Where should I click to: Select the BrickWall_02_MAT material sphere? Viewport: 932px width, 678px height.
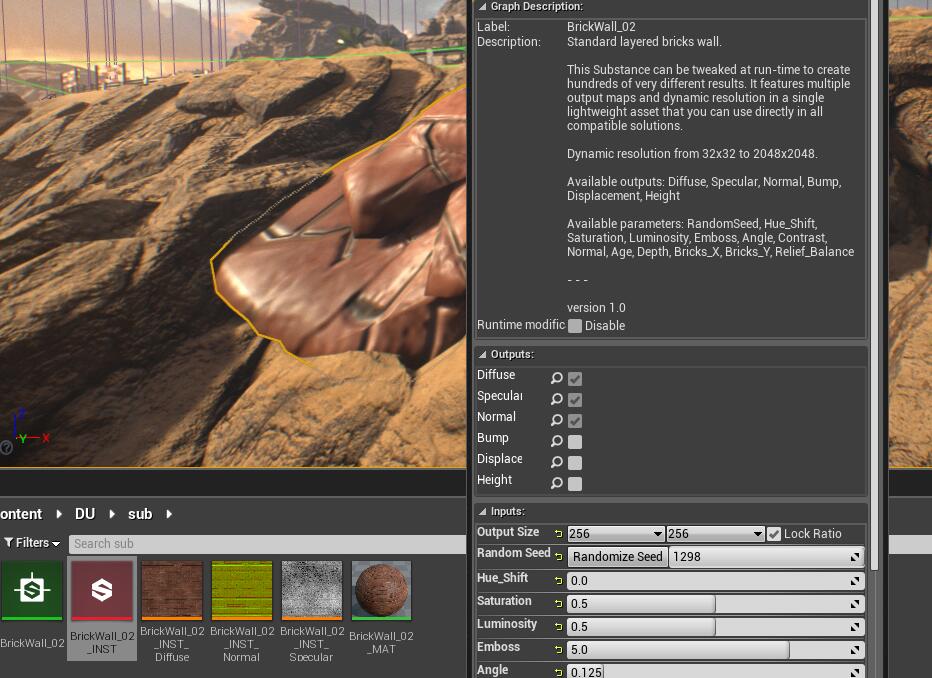click(382, 590)
